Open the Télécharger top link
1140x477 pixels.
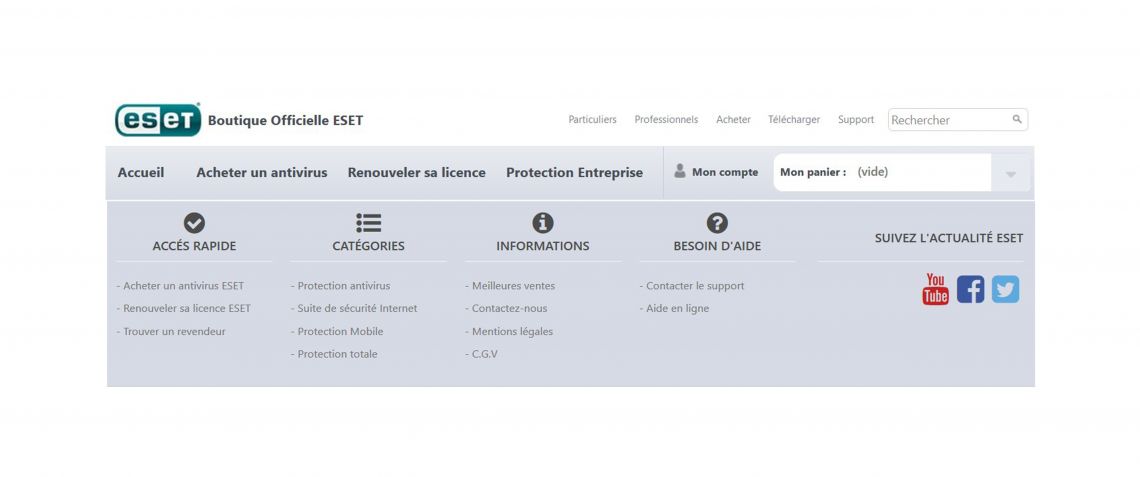pos(794,119)
